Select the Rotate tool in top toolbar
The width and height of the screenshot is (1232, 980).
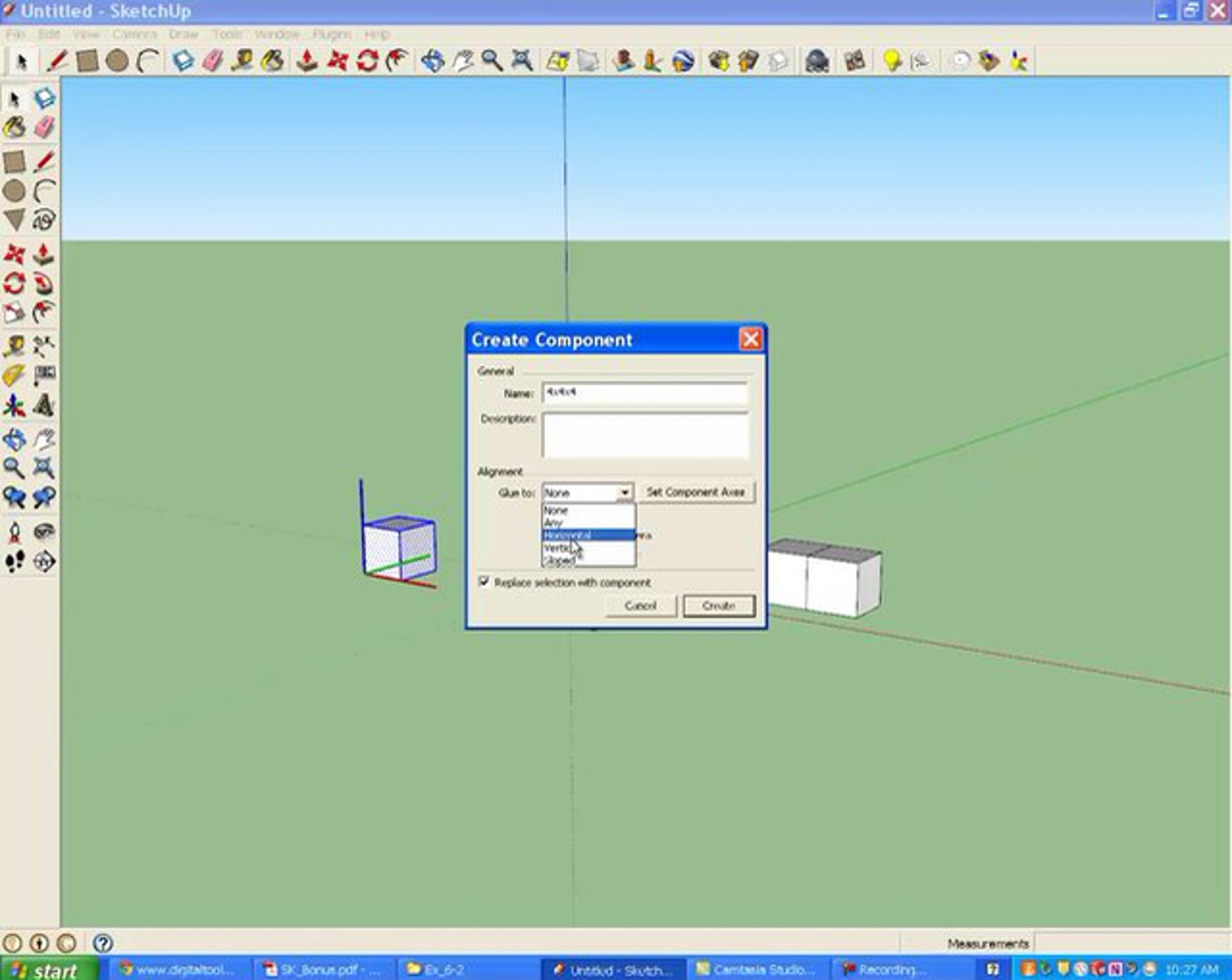(x=368, y=61)
